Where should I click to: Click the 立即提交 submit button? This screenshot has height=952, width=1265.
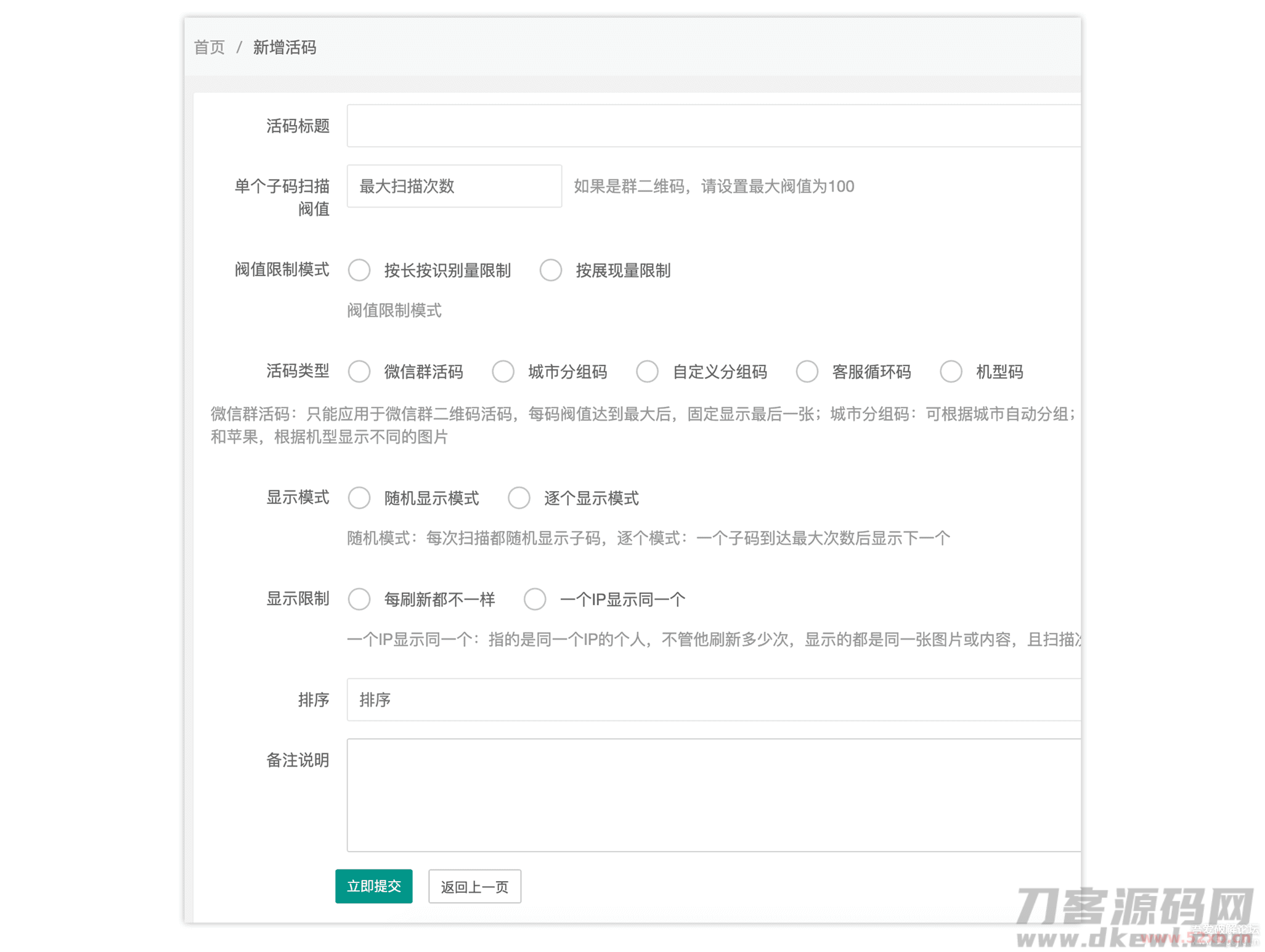click(373, 887)
